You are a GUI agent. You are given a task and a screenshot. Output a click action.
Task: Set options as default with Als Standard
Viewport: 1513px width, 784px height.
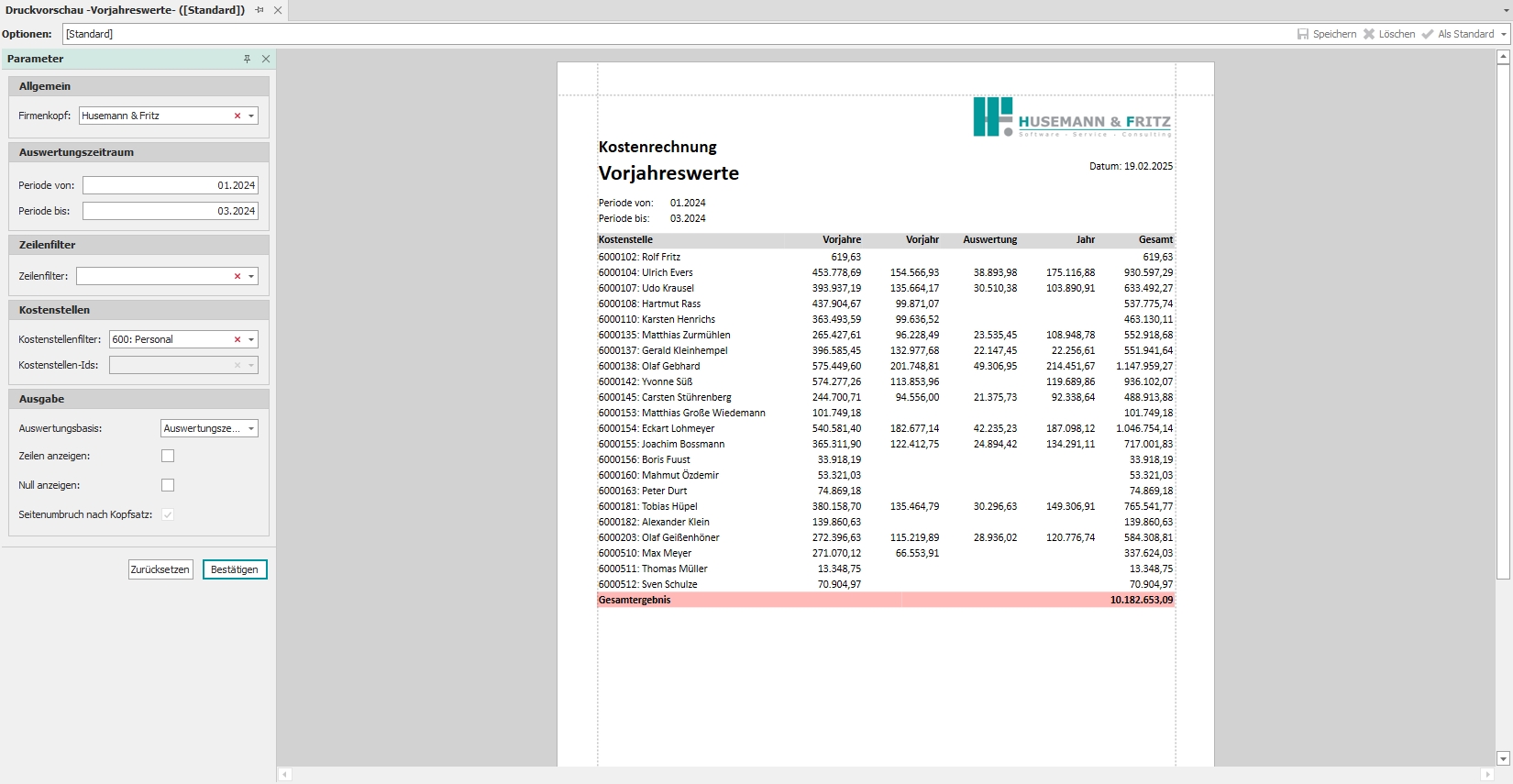tap(1458, 34)
